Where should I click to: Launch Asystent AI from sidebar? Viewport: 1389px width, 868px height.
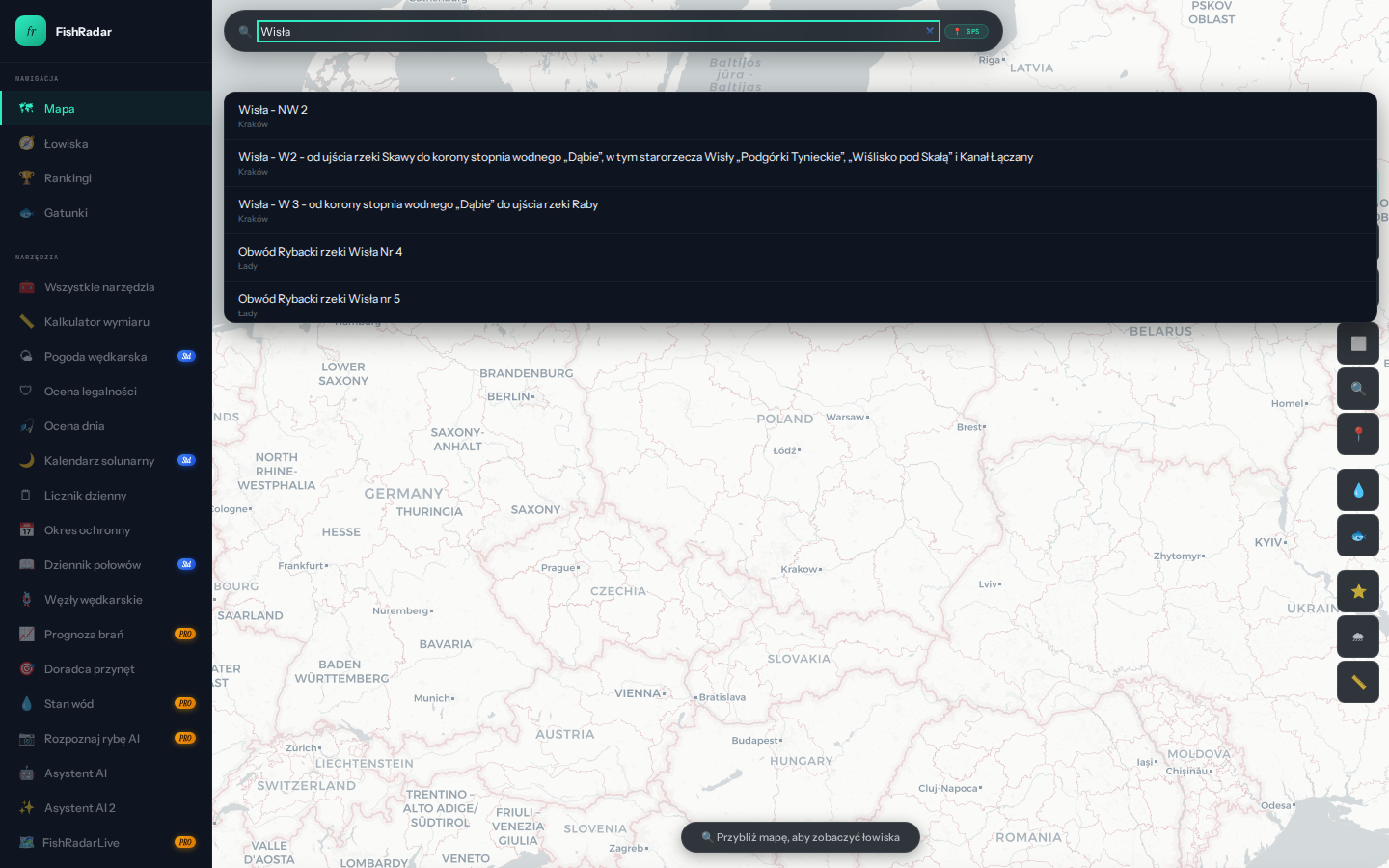[75, 773]
